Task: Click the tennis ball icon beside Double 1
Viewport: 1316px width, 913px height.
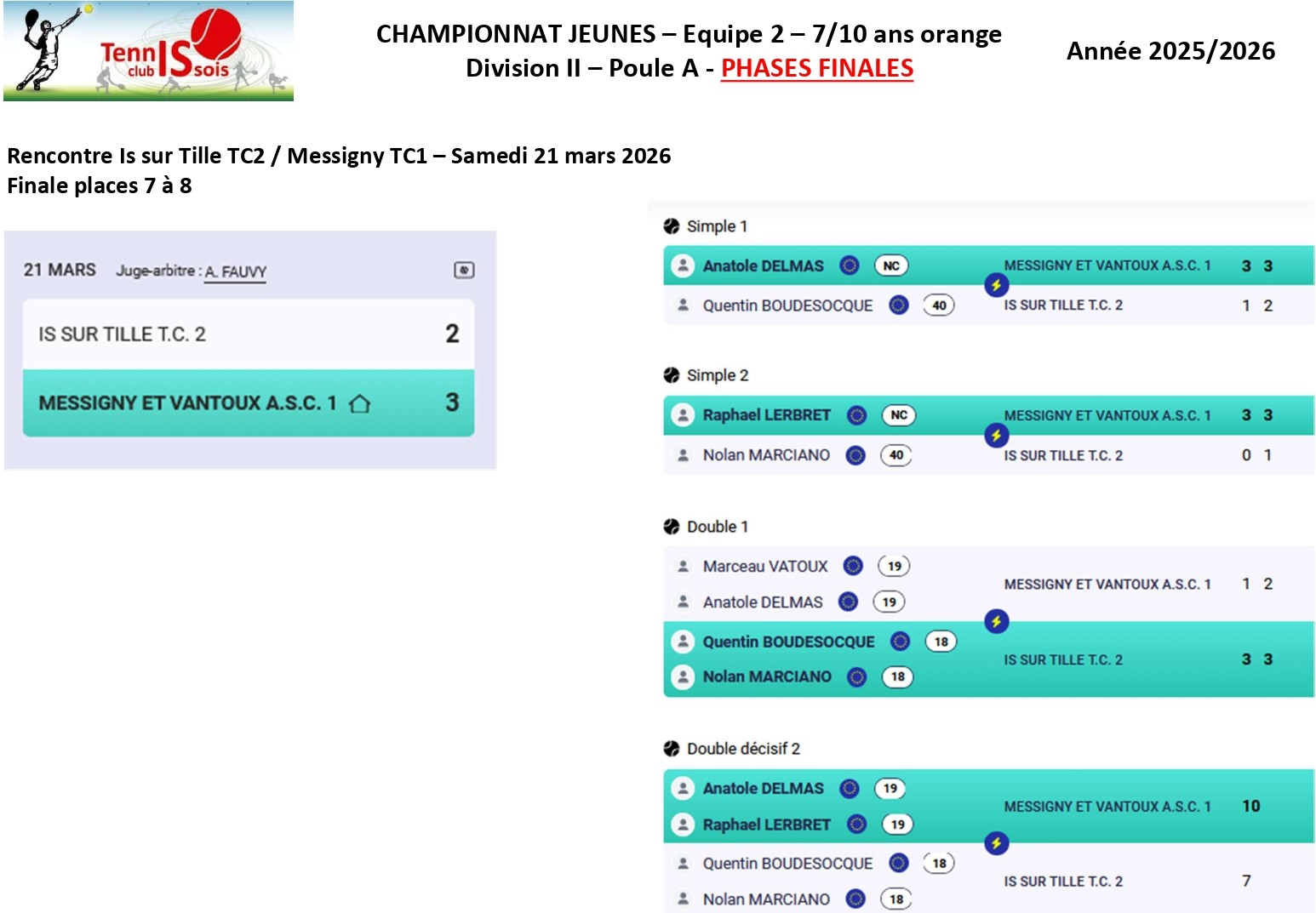Action: [x=672, y=527]
